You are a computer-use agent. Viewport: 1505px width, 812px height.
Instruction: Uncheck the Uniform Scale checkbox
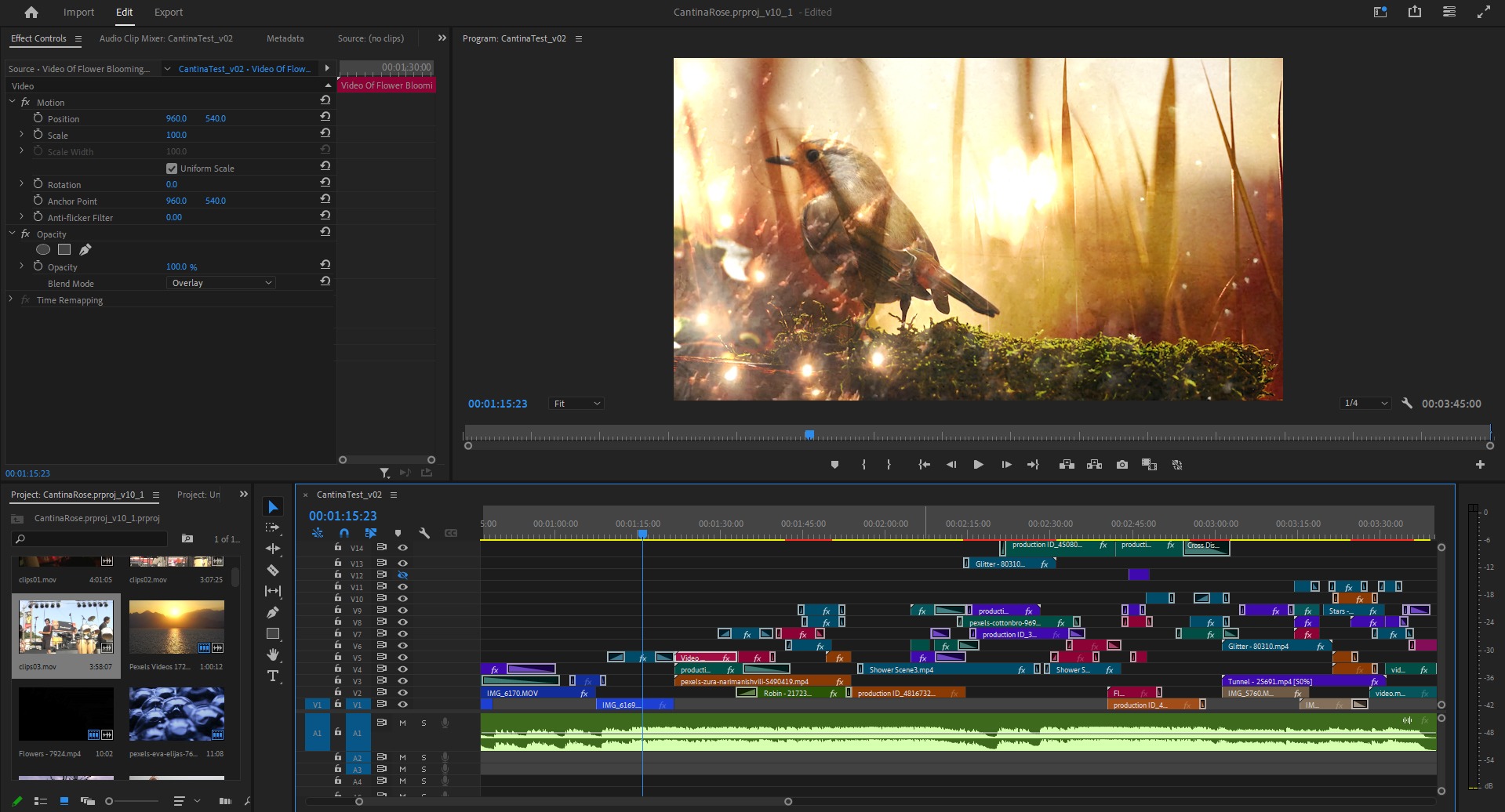[x=172, y=169]
